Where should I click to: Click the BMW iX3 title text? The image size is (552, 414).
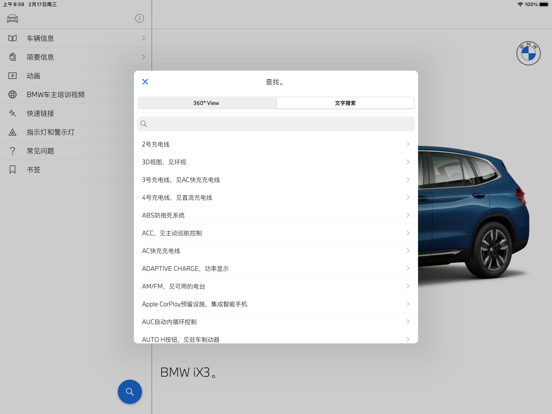(188, 372)
